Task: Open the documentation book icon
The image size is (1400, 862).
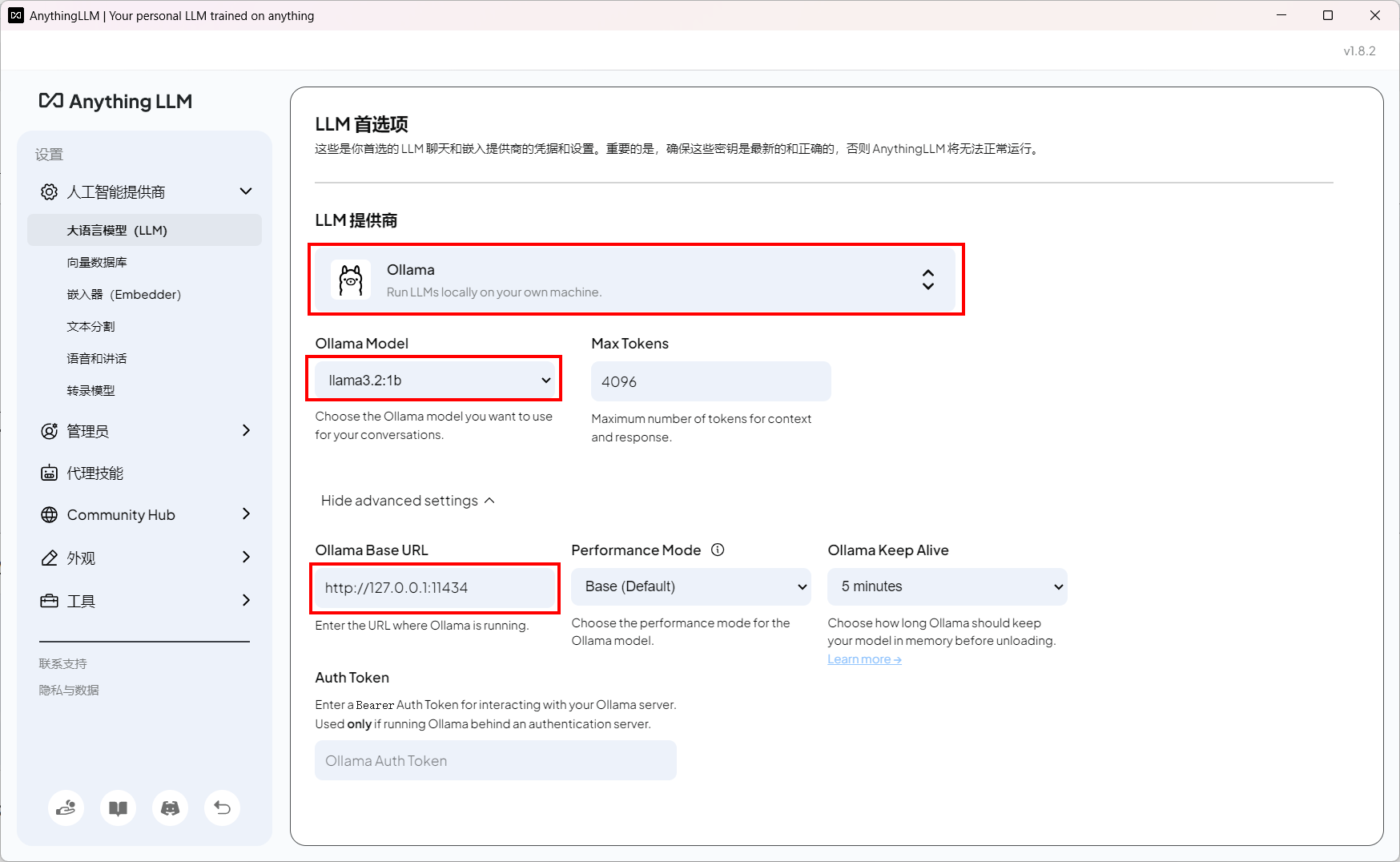Action: click(118, 808)
